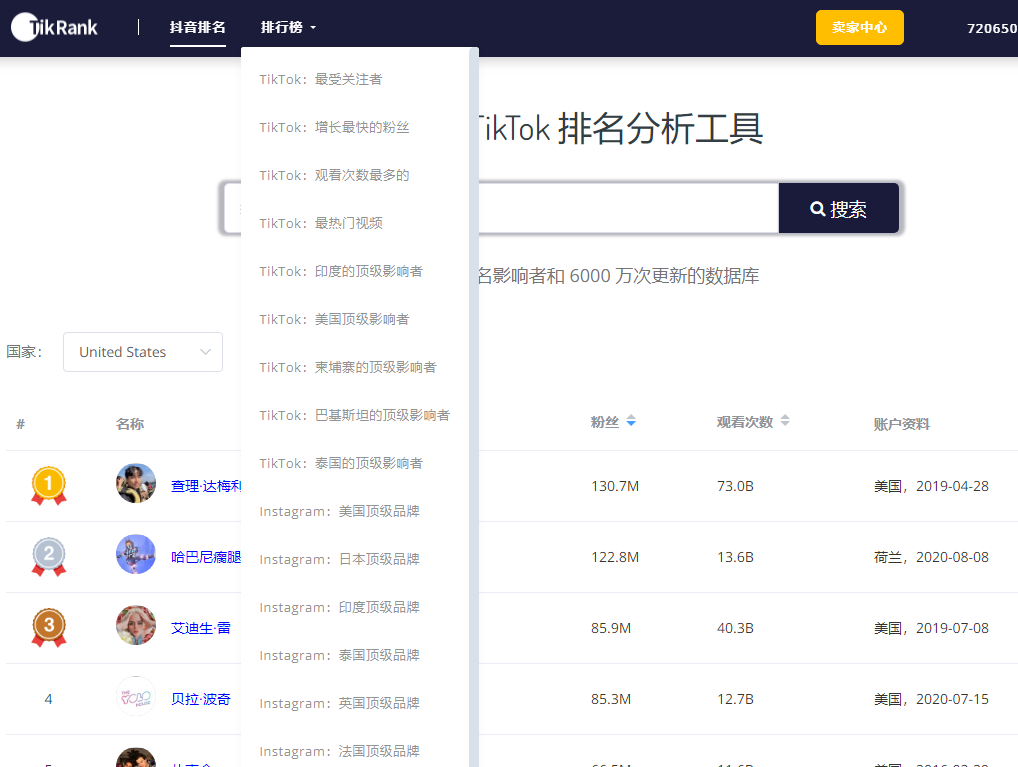The width and height of the screenshot is (1018, 767).
Task: Toggle sorting on 观看次数 column
Action: click(x=785, y=422)
